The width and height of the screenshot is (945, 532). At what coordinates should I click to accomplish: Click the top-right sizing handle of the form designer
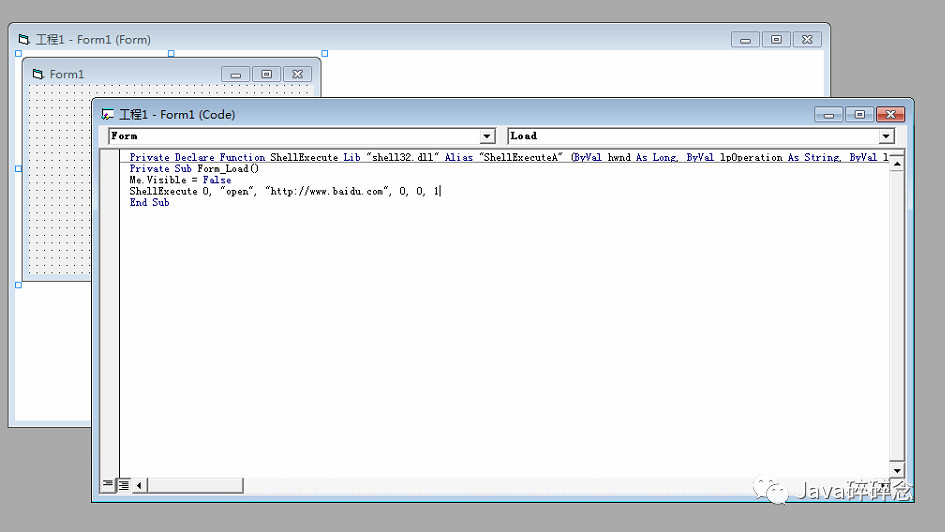(x=325, y=54)
